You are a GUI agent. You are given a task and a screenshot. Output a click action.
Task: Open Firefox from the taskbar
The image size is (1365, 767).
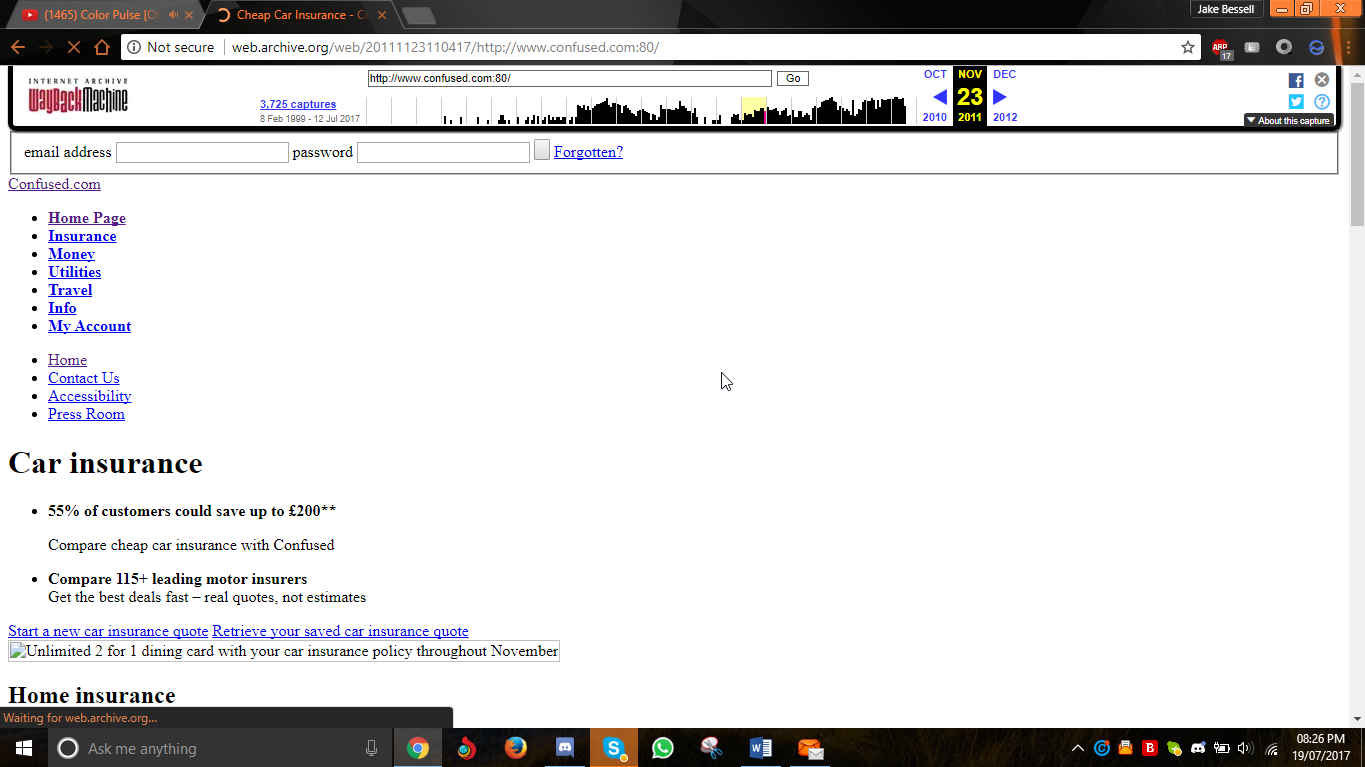click(x=515, y=748)
